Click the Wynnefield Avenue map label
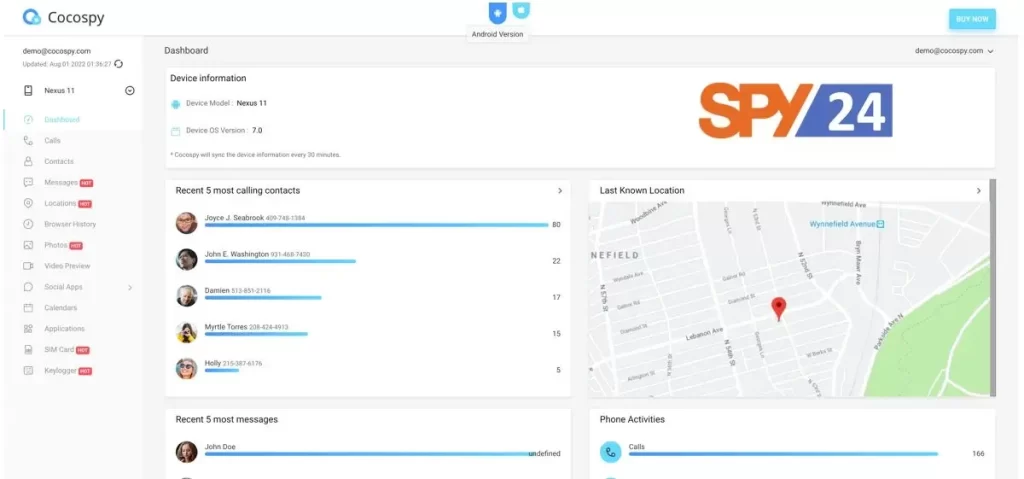1024x479 pixels. (x=842, y=224)
